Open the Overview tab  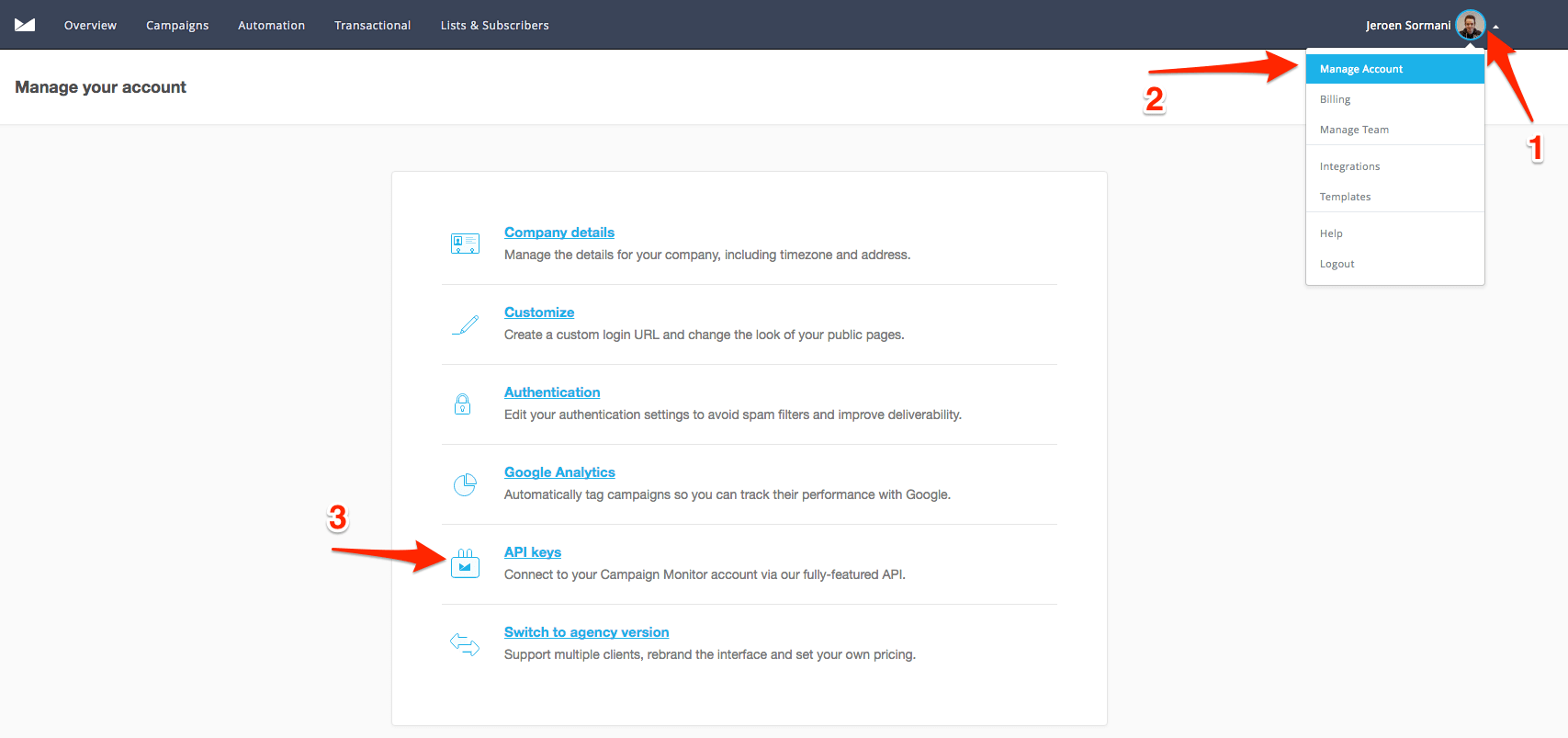pyautogui.click(x=90, y=25)
